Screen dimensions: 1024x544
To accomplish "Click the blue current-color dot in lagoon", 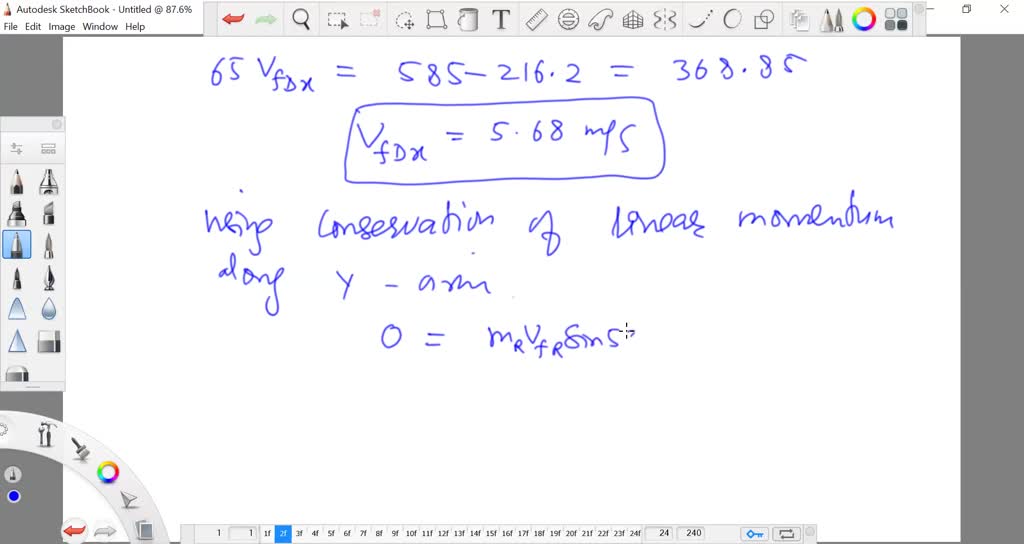I will click(14, 497).
